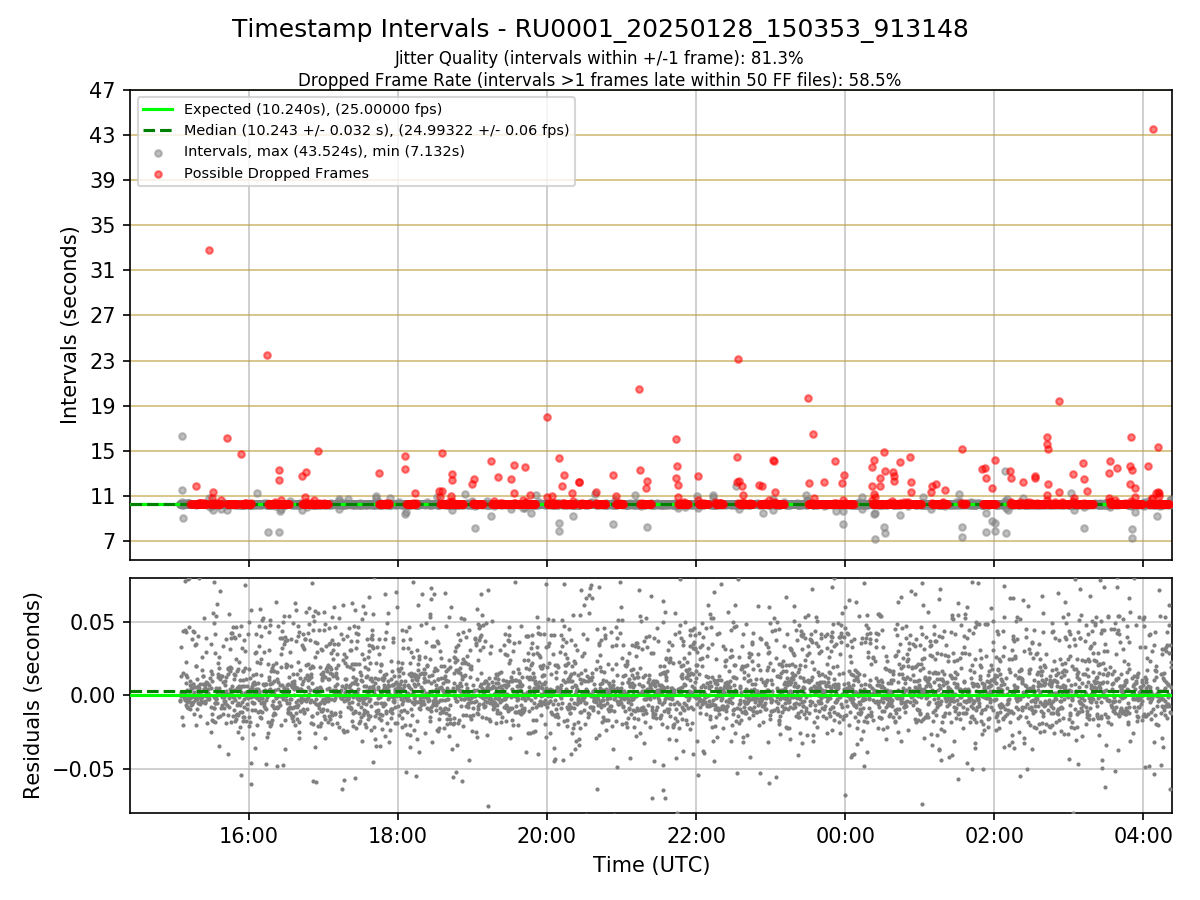Click the Intervals (seconds) y-axis label

[x=69, y=325]
